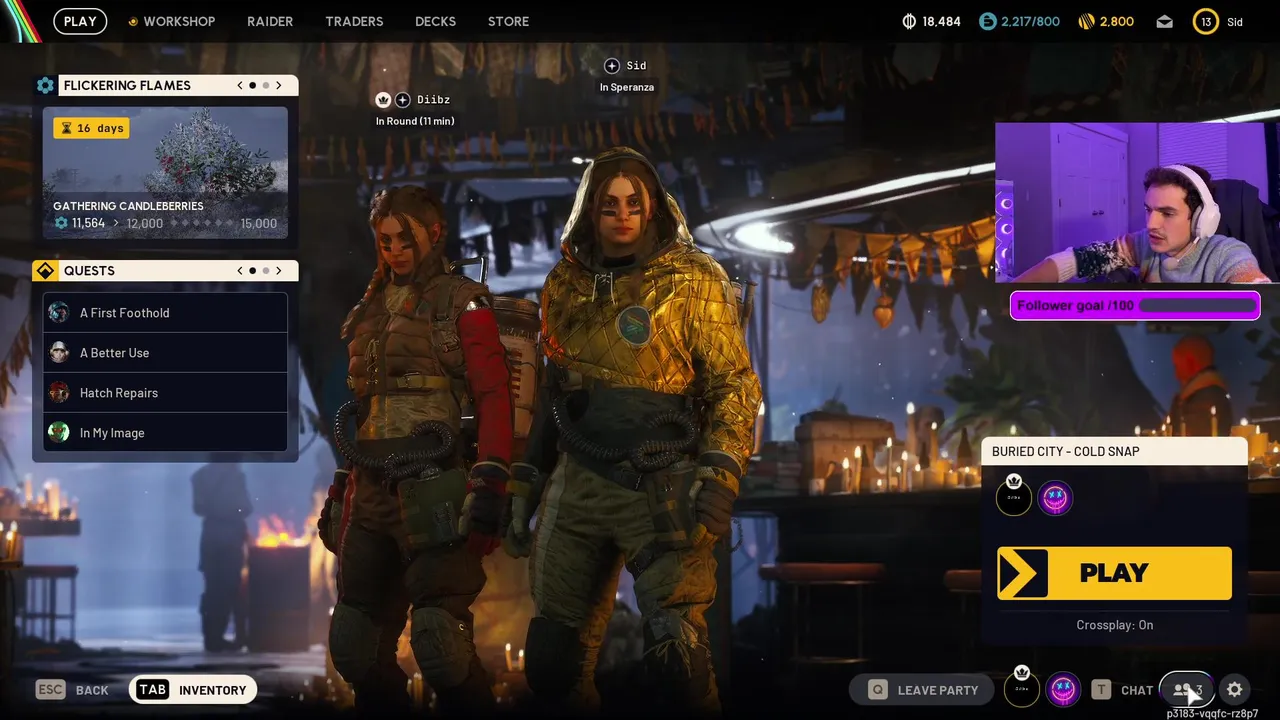Open the PLAY tab in top navigation
Image resolution: width=1280 pixels, height=720 pixels.
tap(80, 21)
